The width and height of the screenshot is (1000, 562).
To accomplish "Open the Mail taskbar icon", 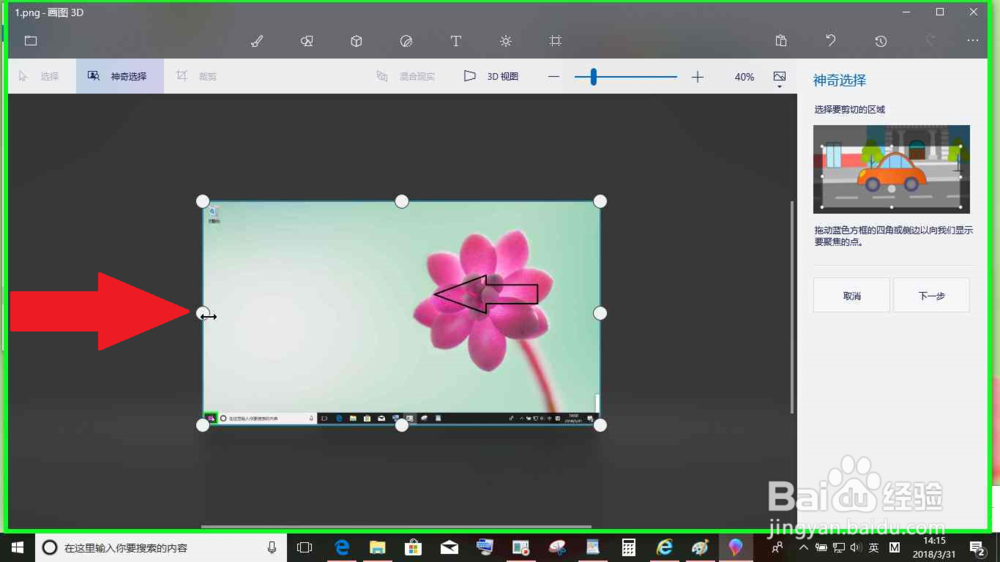I will pyautogui.click(x=449, y=547).
